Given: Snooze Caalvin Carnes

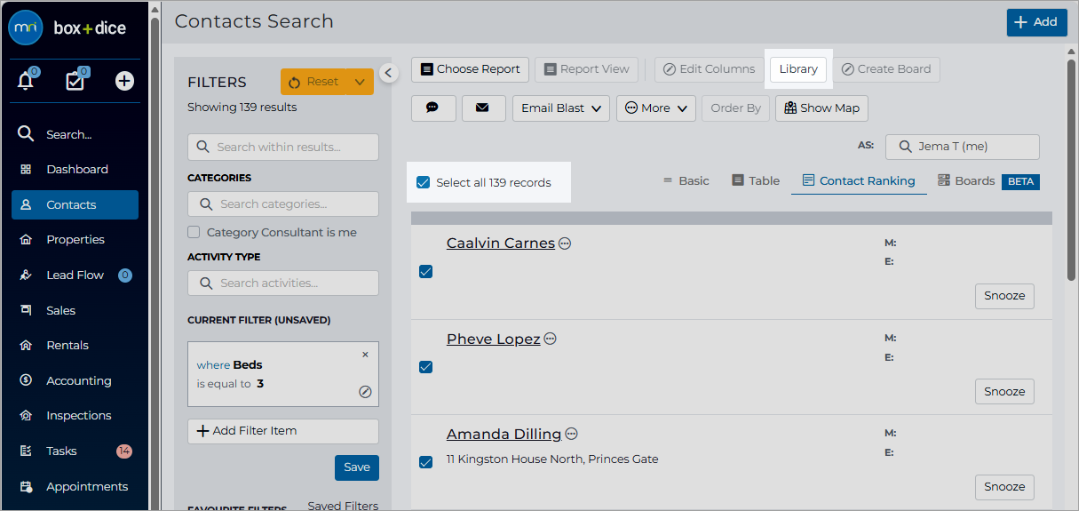Looking at the screenshot, I should (1004, 296).
